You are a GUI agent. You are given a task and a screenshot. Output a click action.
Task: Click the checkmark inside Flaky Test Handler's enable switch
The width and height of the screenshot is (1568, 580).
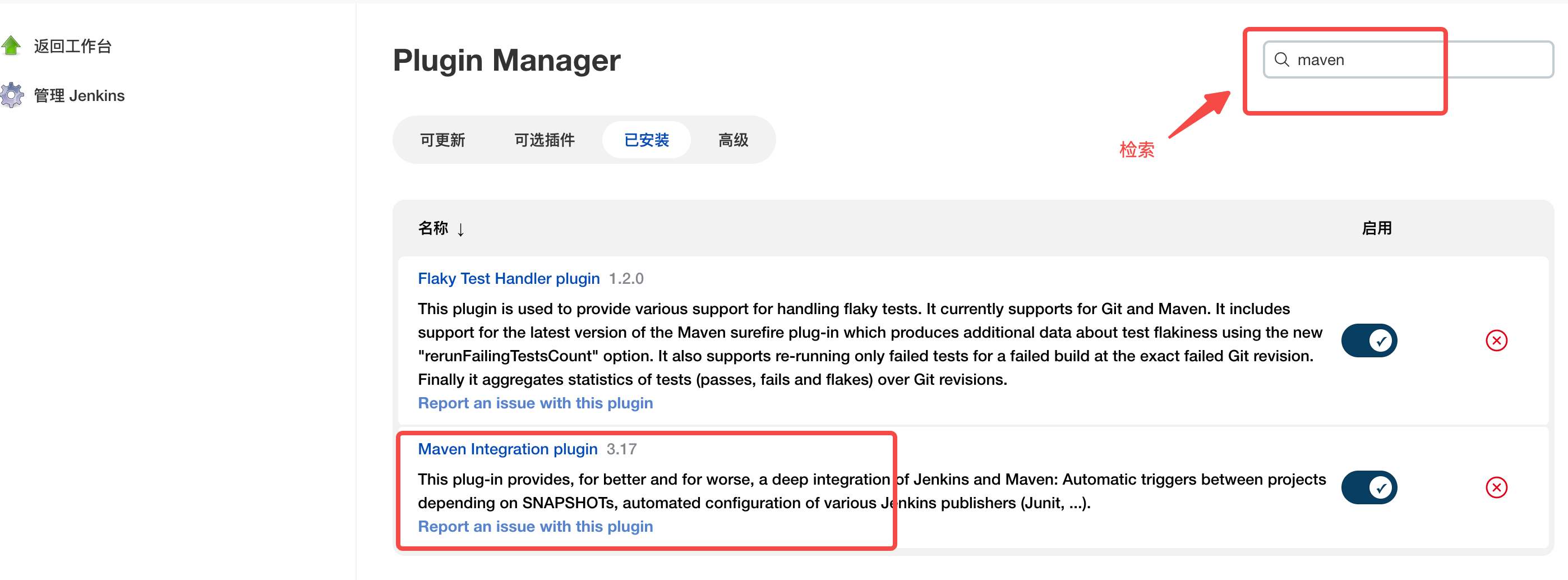pos(1381,340)
